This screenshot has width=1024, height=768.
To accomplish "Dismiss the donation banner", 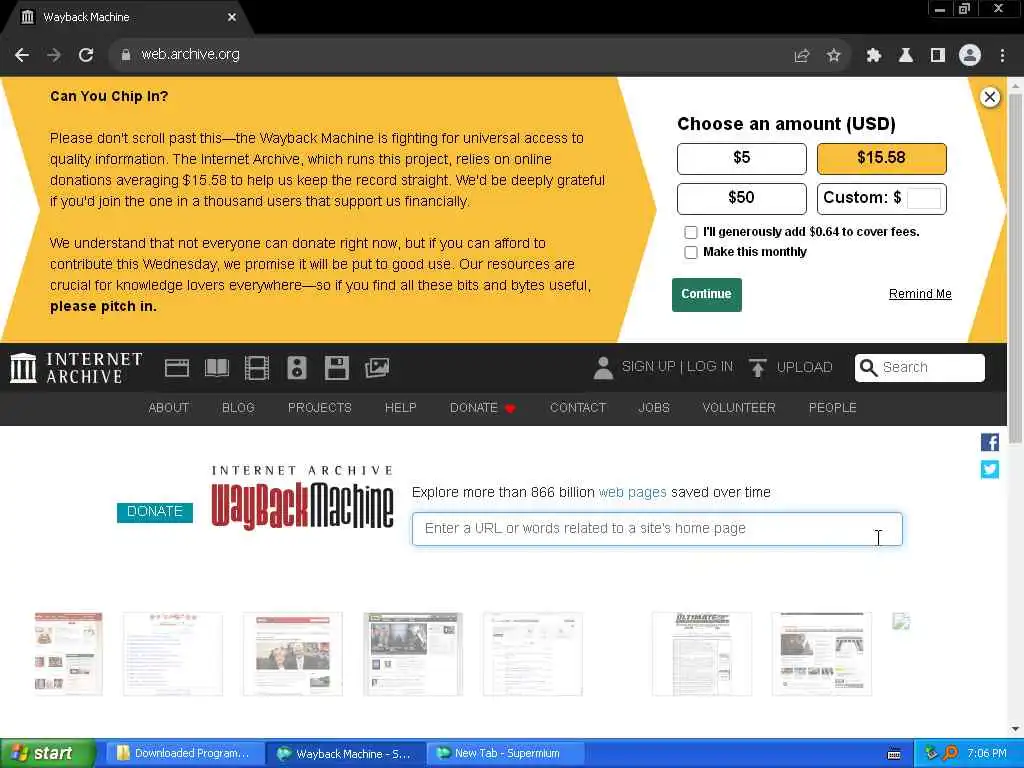I will point(989,97).
